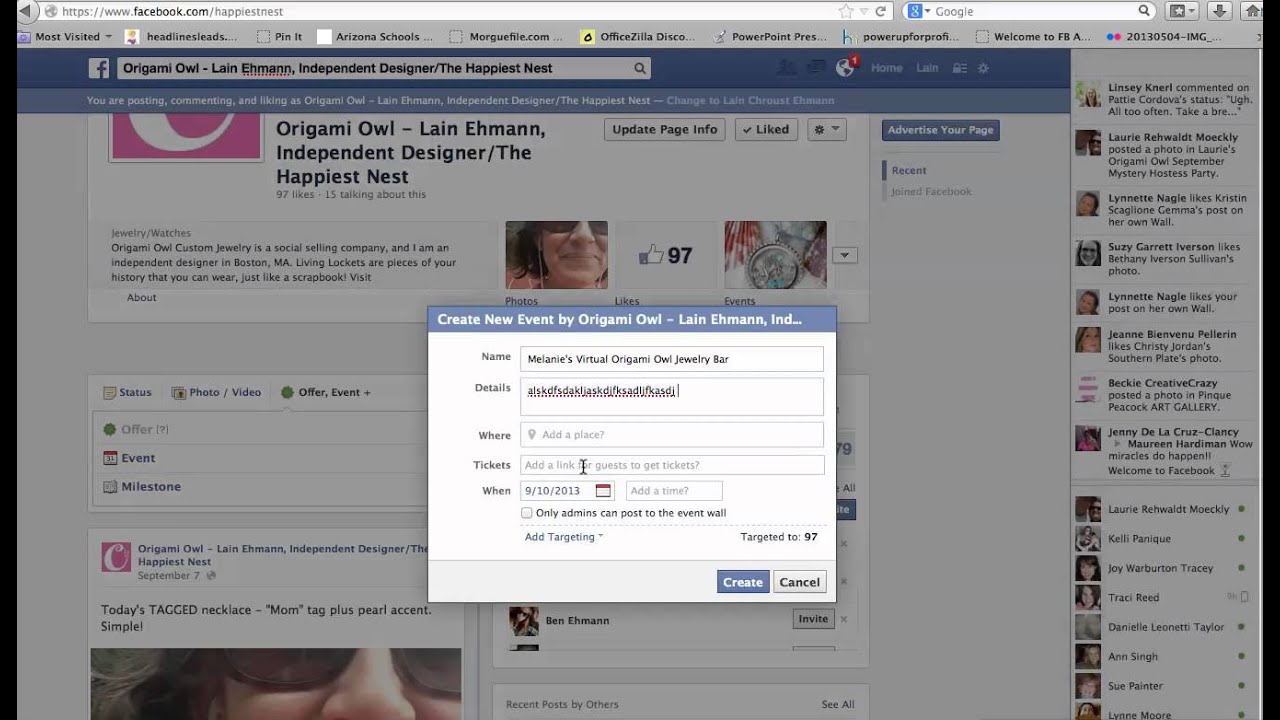
Task: Click the browser address bar URL
Action: (172, 11)
